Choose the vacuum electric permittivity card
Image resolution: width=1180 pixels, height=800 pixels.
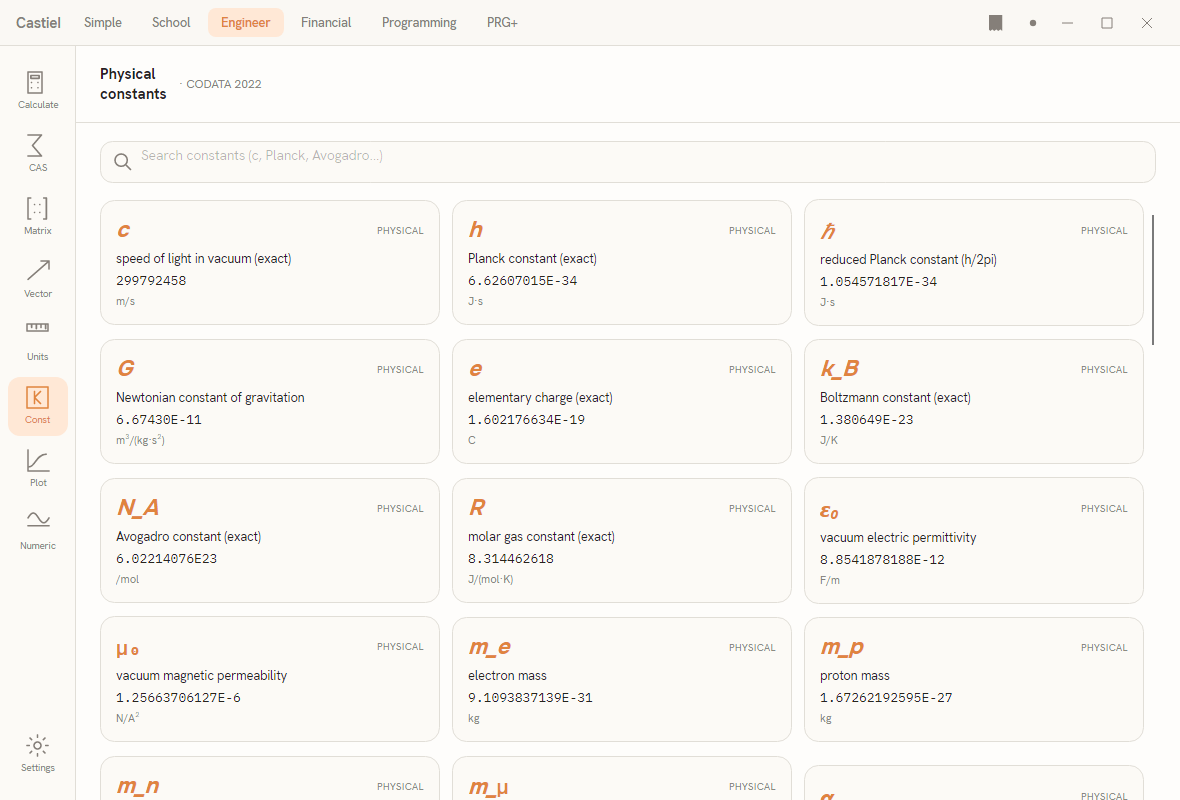974,540
